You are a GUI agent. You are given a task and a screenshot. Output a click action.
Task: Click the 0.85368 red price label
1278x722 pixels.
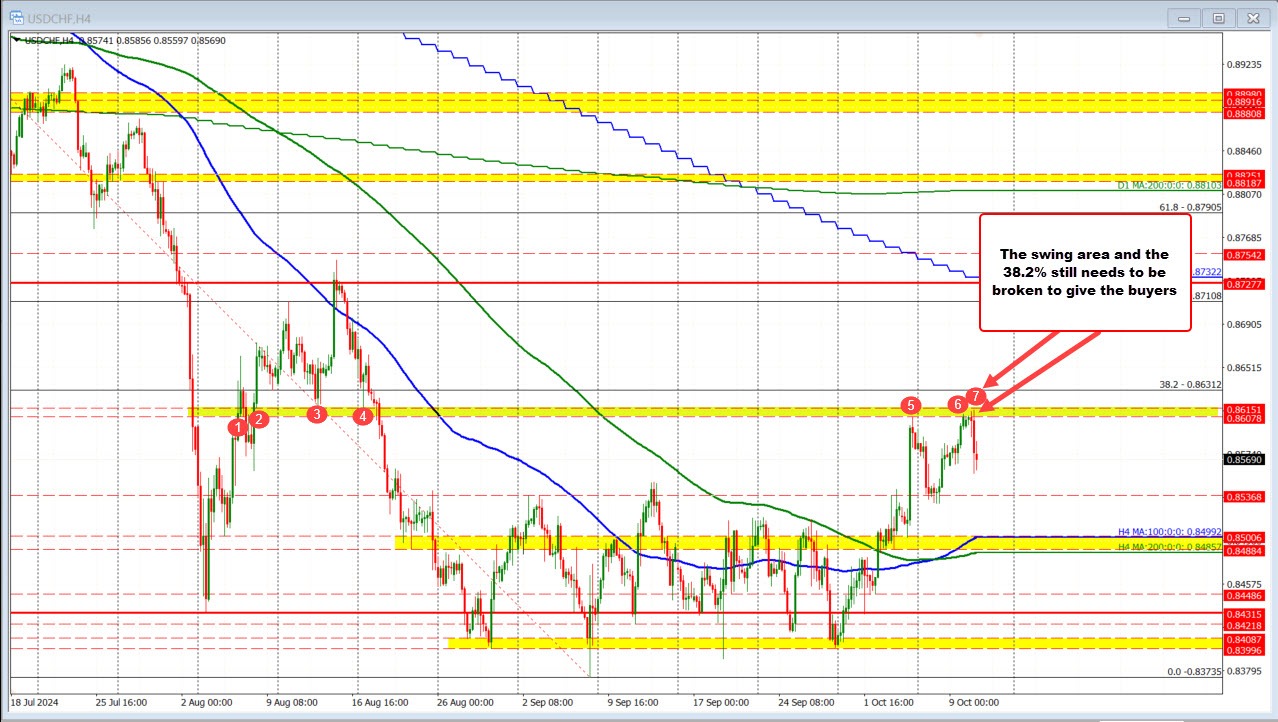pyautogui.click(x=1246, y=496)
